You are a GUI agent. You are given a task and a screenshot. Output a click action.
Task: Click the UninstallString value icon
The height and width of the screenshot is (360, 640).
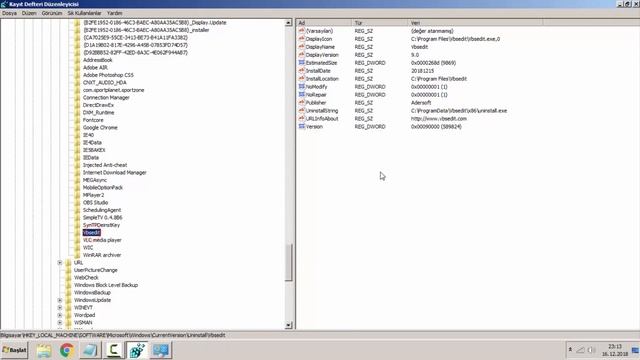point(302,110)
